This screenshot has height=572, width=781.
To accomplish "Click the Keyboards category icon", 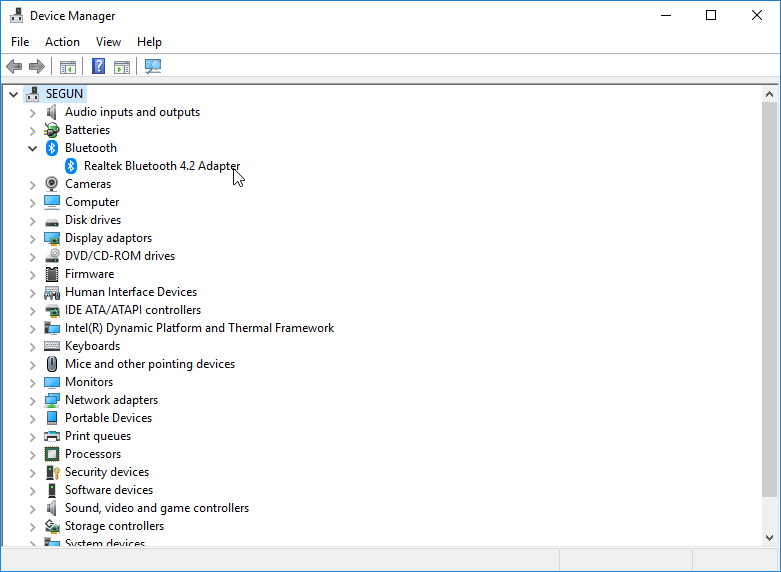I will click(x=52, y=346).
